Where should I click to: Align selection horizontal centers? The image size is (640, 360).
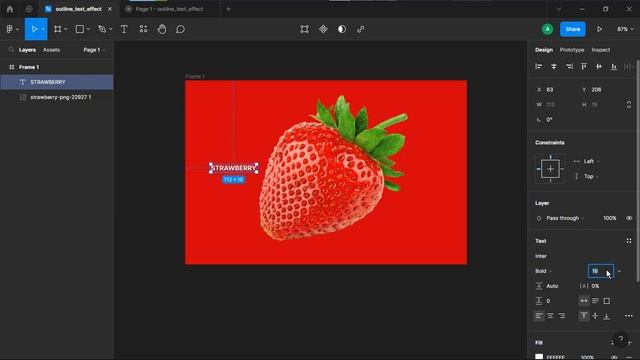(554, 66)
